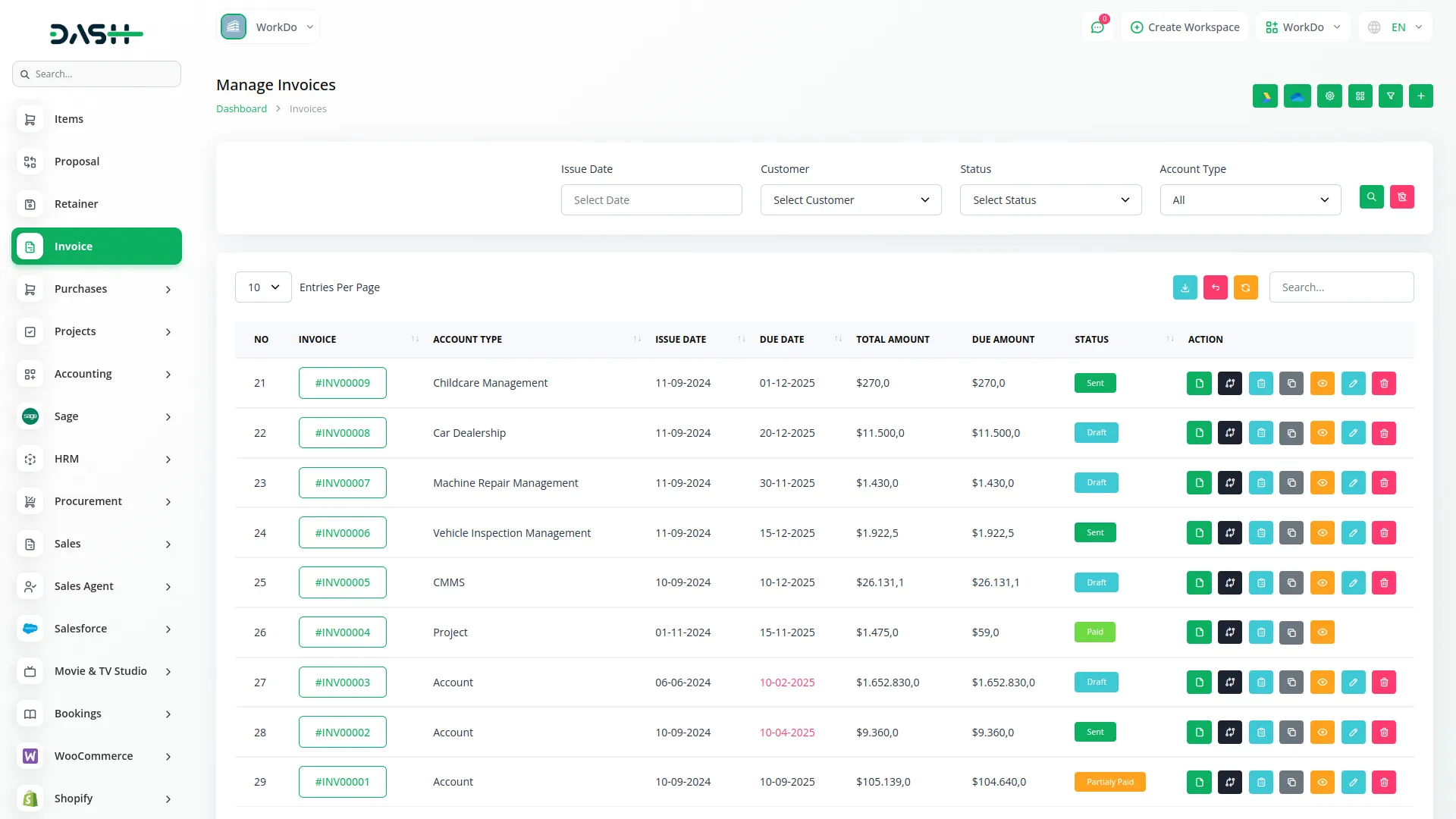Open Google Drive integration button

pyautogui.click(x=1265, y=96)
